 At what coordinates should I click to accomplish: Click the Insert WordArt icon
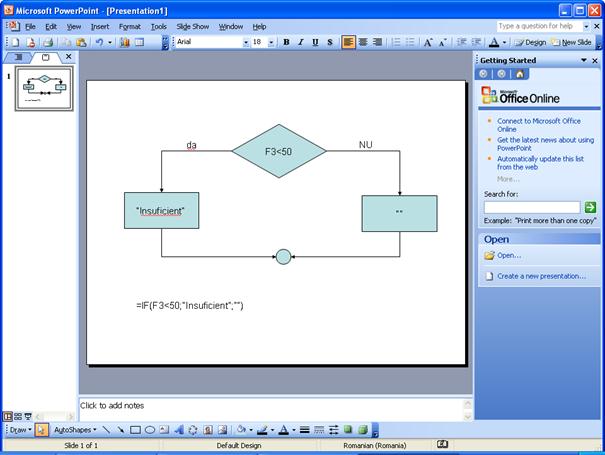[178, 430]
